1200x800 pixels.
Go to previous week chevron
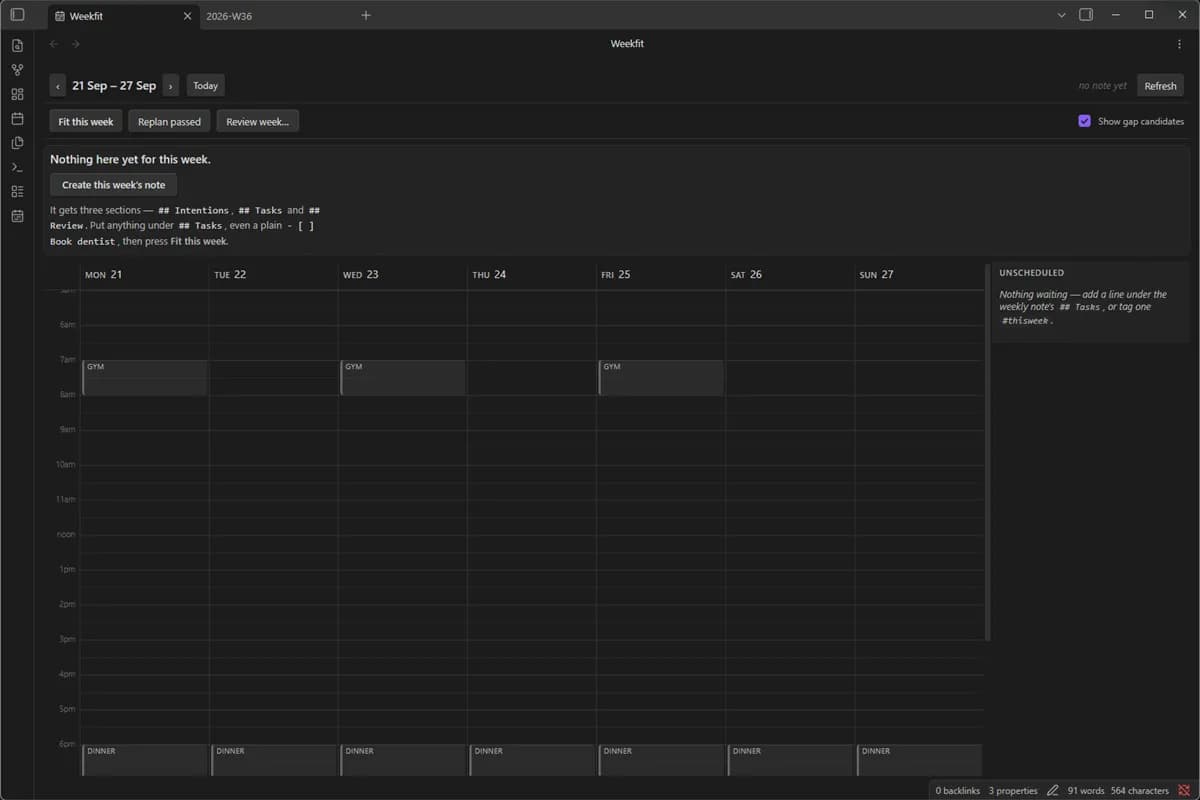click(58, 86)
